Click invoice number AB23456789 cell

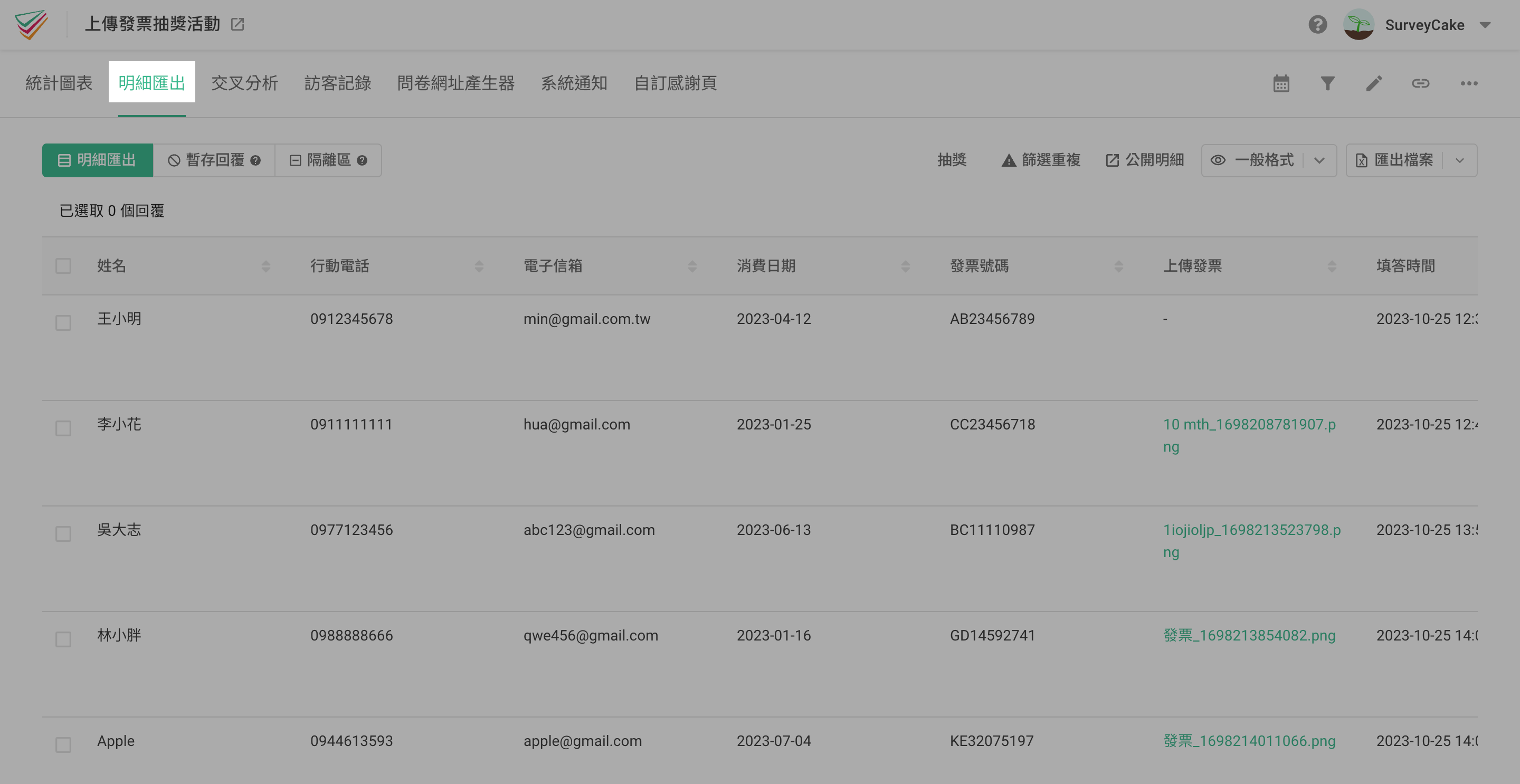[992, 319]
